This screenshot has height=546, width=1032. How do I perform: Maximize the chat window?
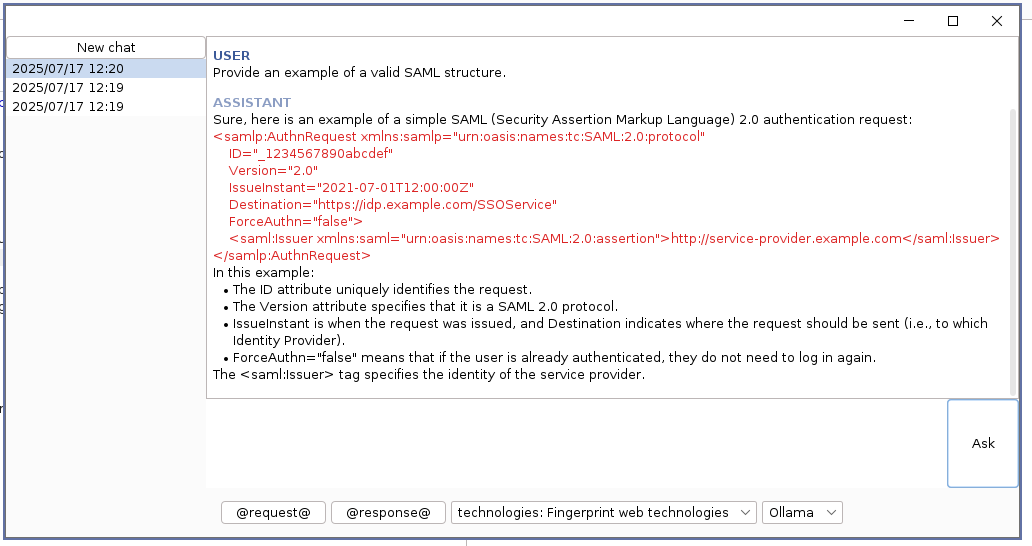point(952,21)
